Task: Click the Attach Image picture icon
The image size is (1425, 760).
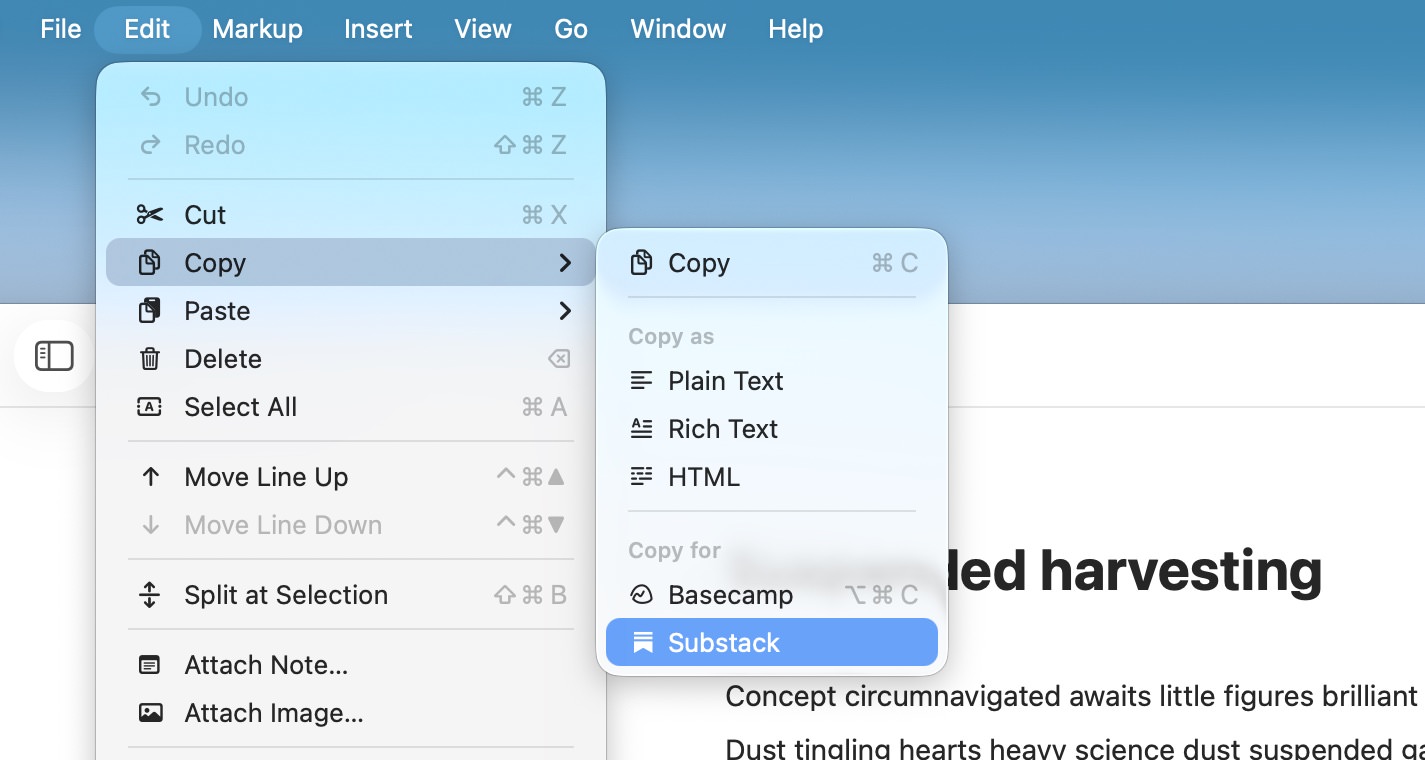Action: click(x=149, y=712)
